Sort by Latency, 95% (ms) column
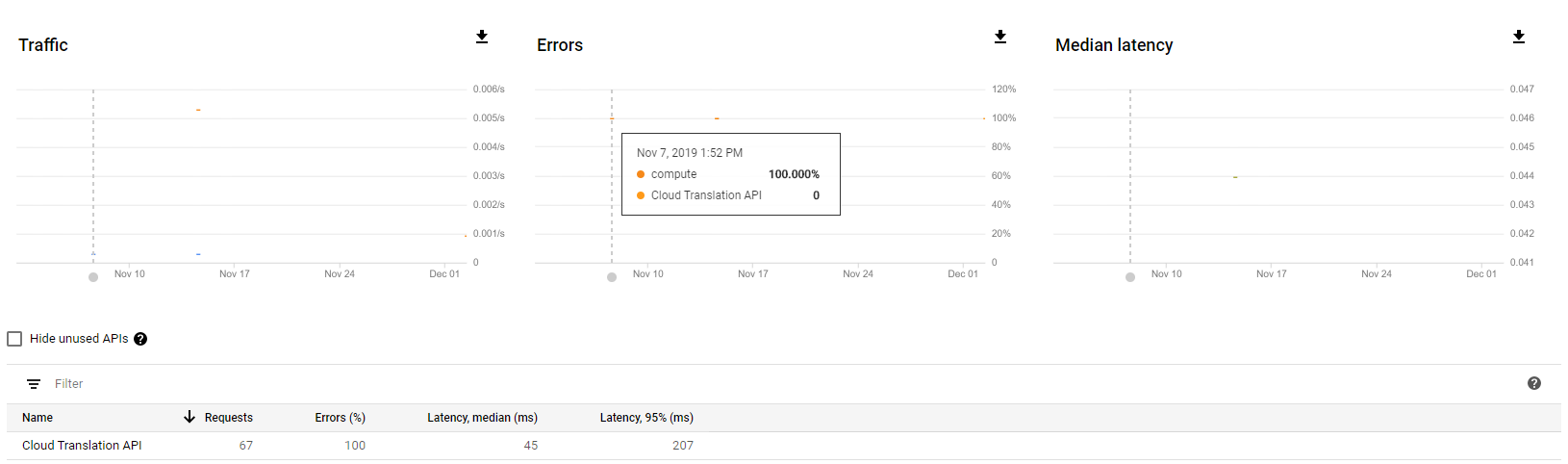 point(646,418)
